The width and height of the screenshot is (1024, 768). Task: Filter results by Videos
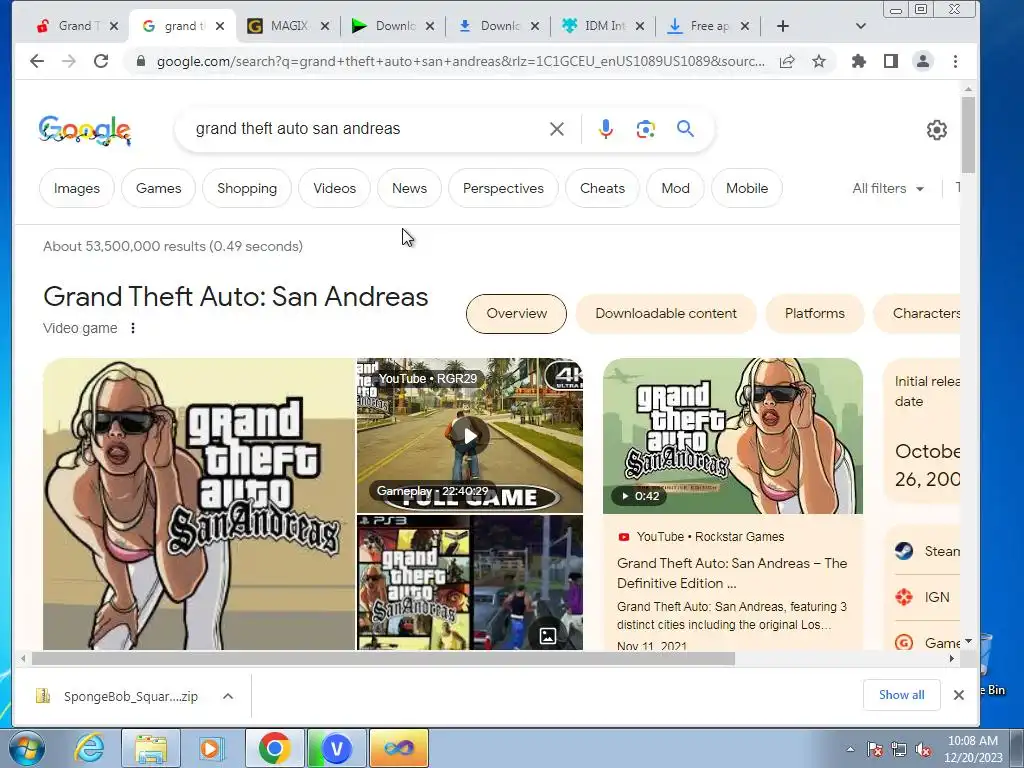tap(334, 188)
